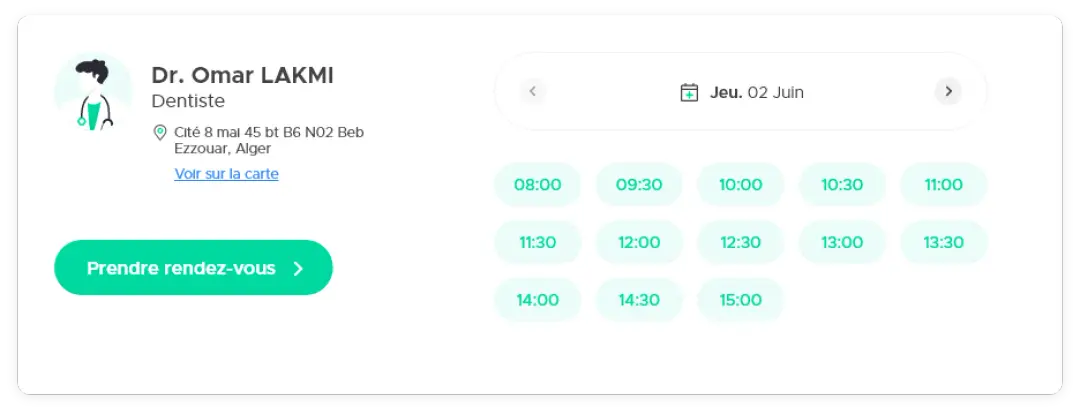
Task: Choose the 15:00 time slot
Action: coord(740,300)
